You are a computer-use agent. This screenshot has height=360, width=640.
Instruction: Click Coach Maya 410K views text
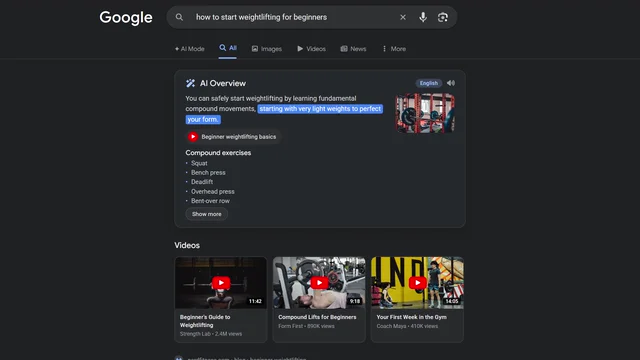(x=407, y=326)
